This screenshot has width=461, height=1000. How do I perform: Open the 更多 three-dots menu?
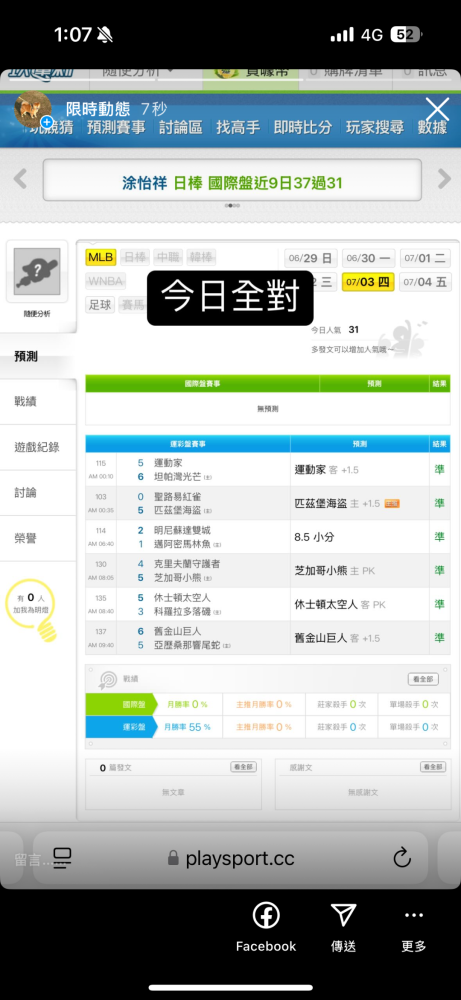pyautogui.click(x=414, y=915)
